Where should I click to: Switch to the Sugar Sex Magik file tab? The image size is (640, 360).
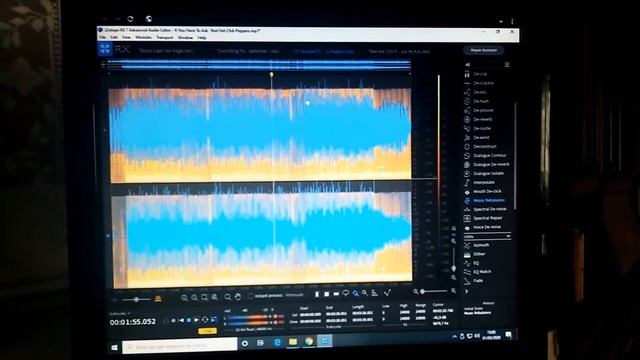click(166, 51)
